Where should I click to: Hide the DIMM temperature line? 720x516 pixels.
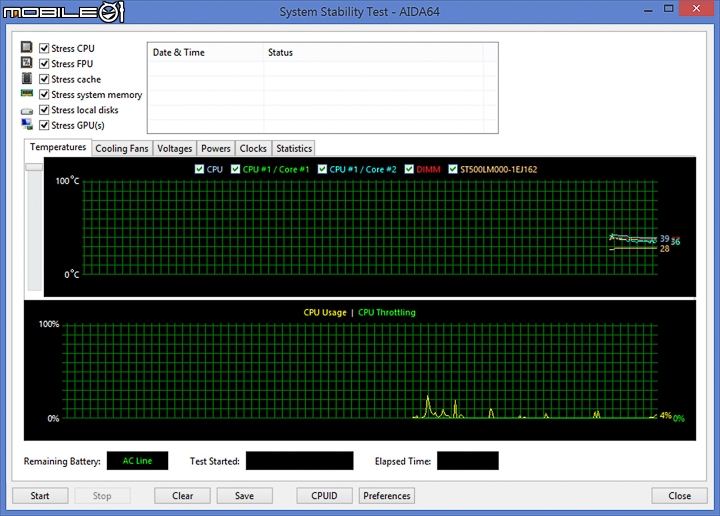tap(409, 169)
